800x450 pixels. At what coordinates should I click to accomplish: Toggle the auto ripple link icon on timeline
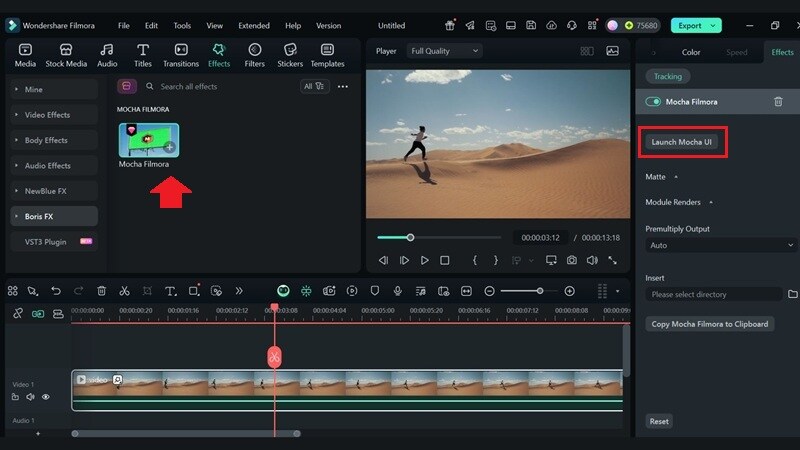(x=38, y=314)
